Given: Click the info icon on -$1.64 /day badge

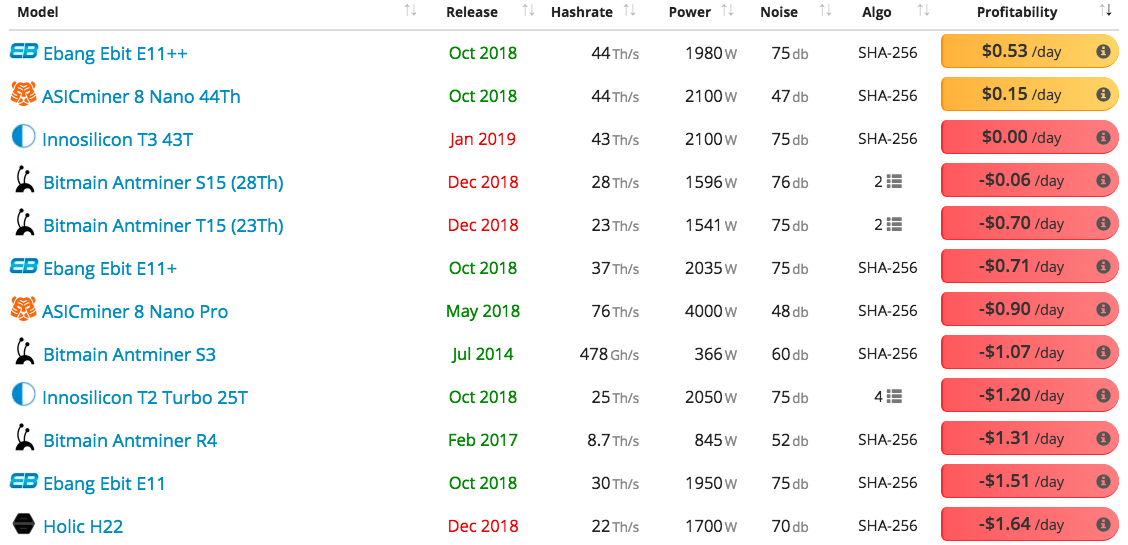Looking at the screenshot, I should 1102,525.
